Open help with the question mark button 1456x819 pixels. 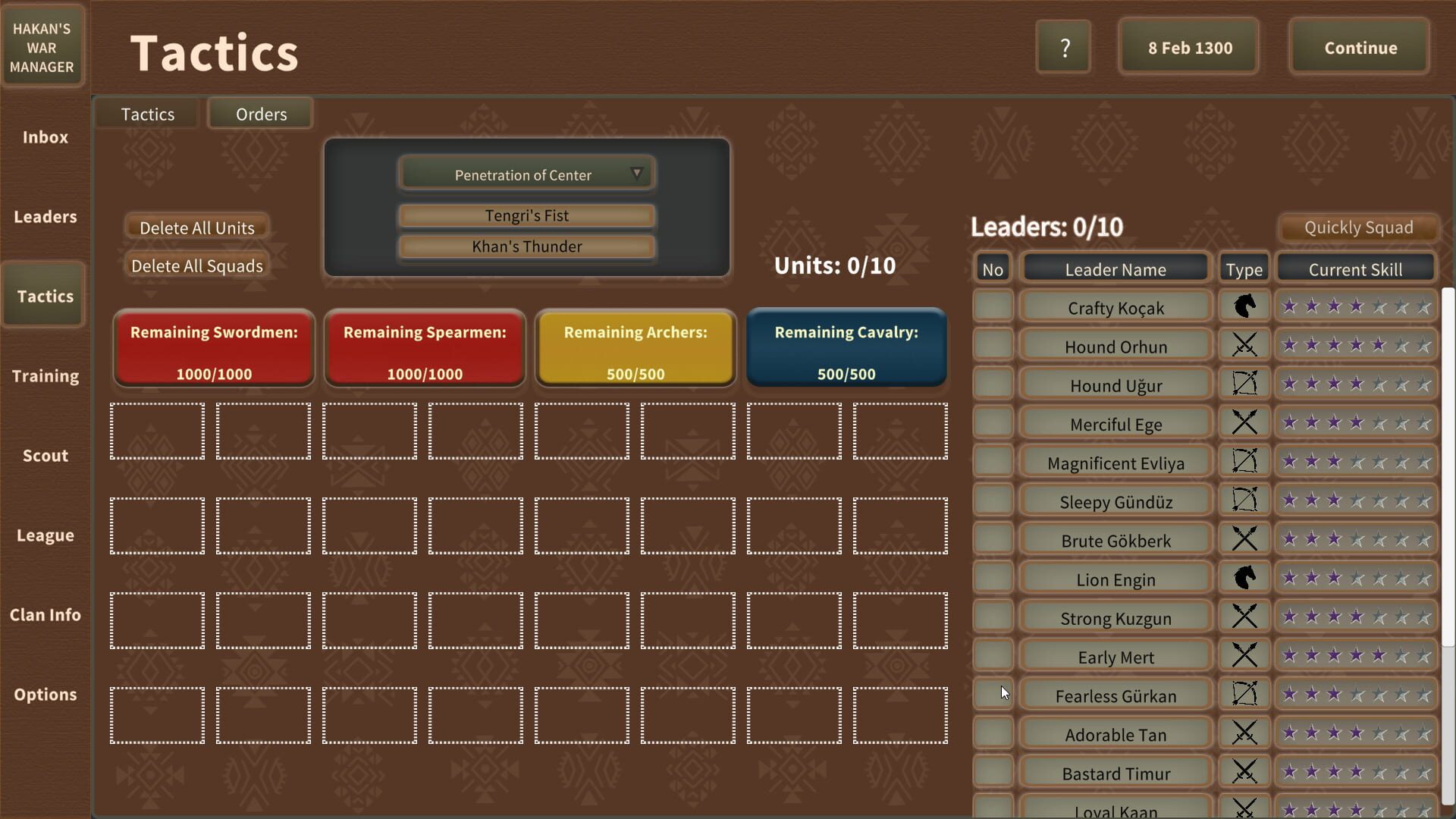point(1064,48)
